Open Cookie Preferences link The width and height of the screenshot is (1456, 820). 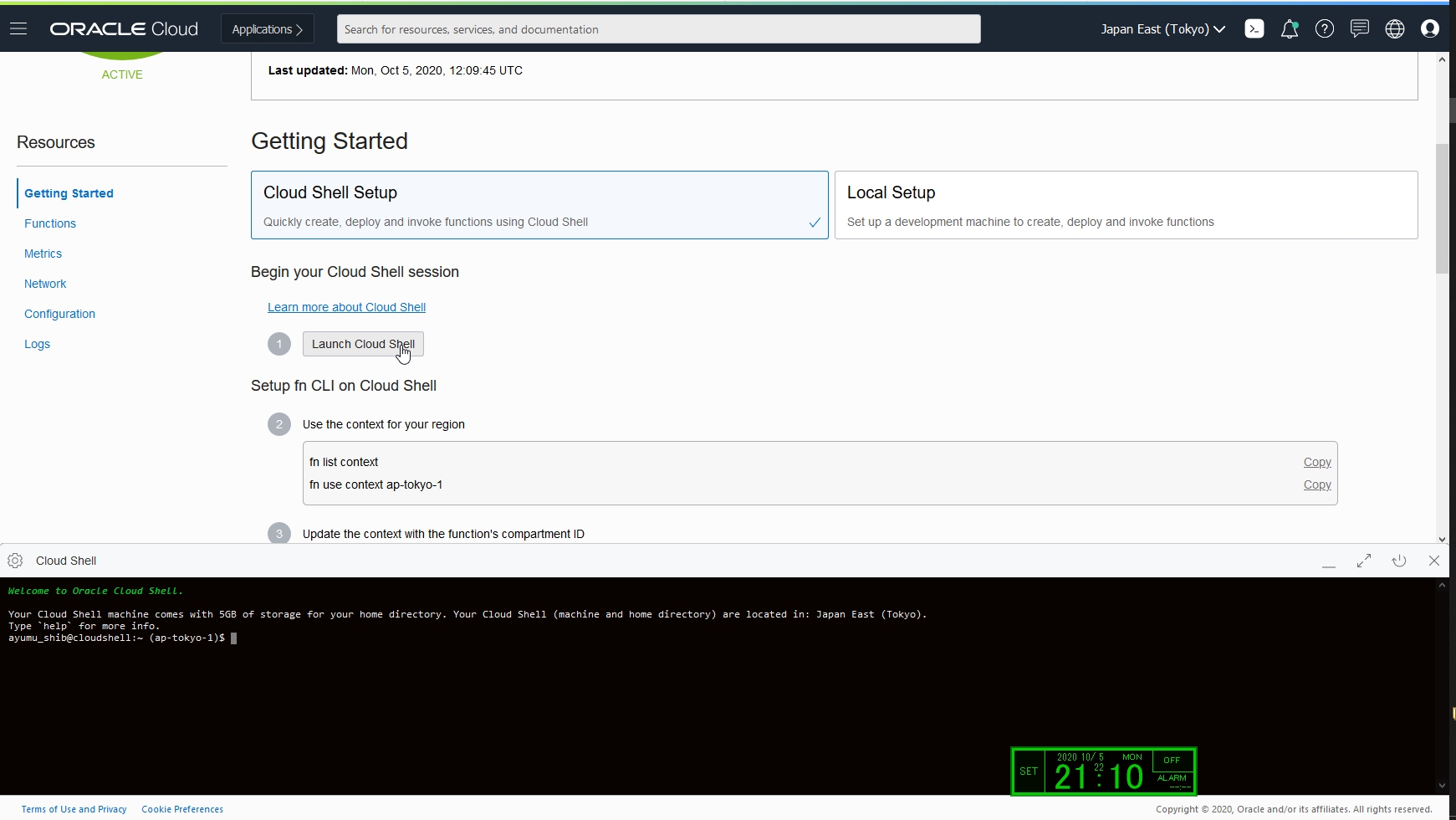point(182,809)
